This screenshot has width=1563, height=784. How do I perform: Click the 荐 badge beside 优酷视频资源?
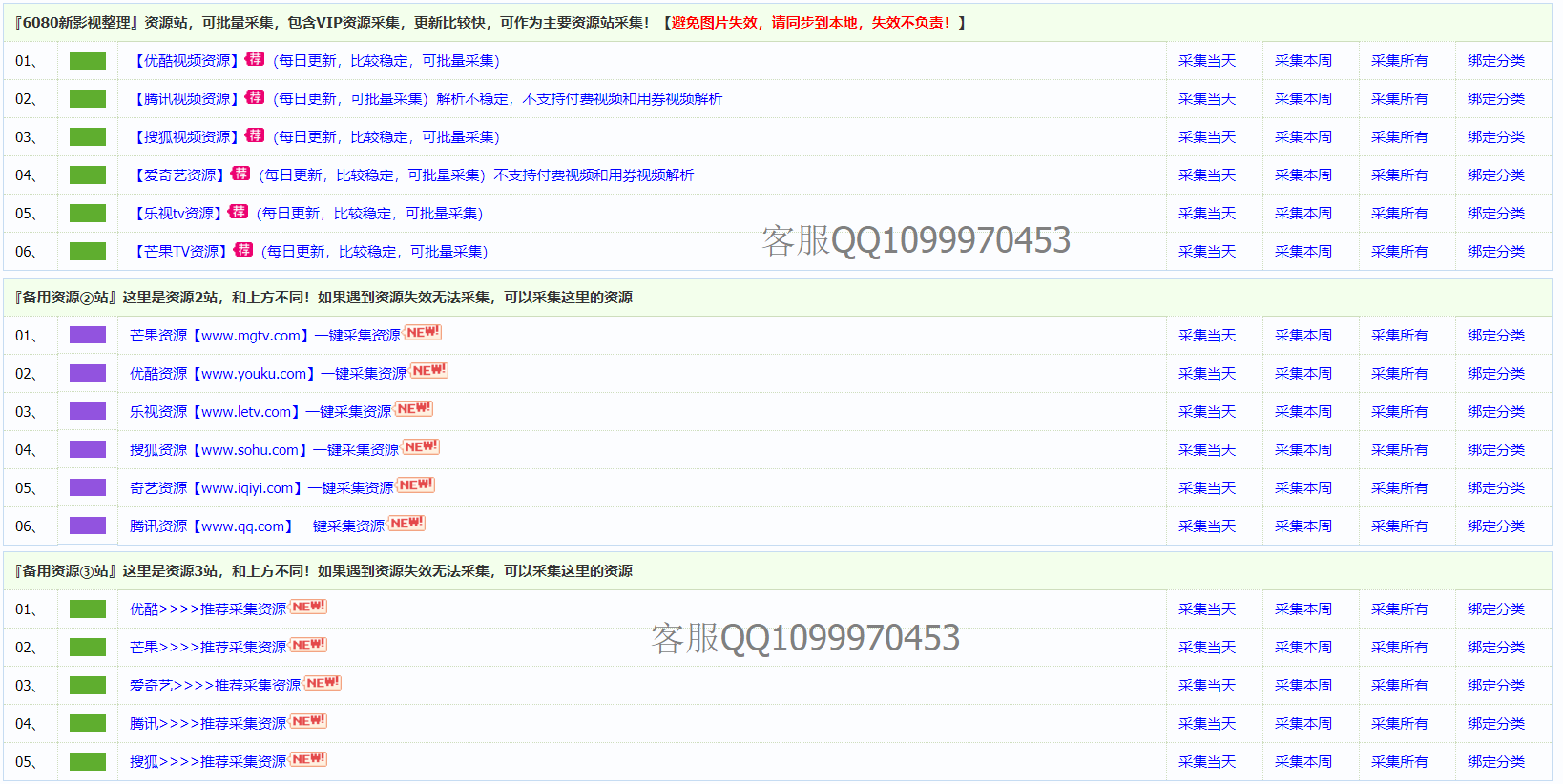coord(255,59)
